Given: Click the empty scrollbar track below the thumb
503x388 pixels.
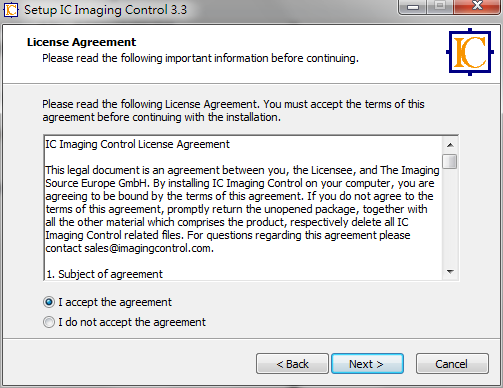Looking at the screenshot, I should point(450,217).
